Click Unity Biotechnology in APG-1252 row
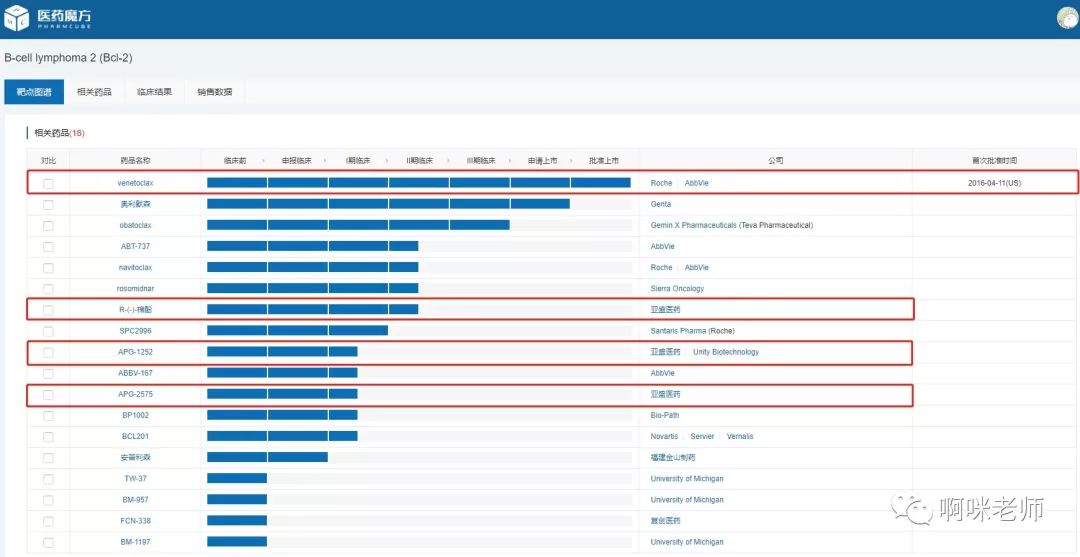Viewport: 1080px width, 557px height. 726,352
